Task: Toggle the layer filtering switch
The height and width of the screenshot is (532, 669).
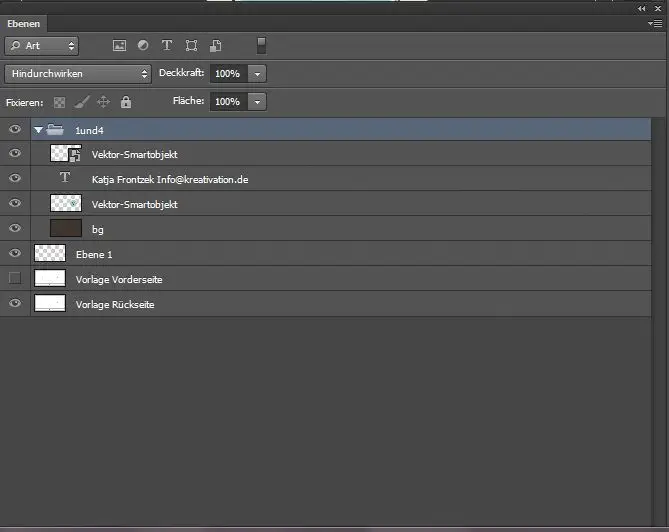Action: [261, 46]
